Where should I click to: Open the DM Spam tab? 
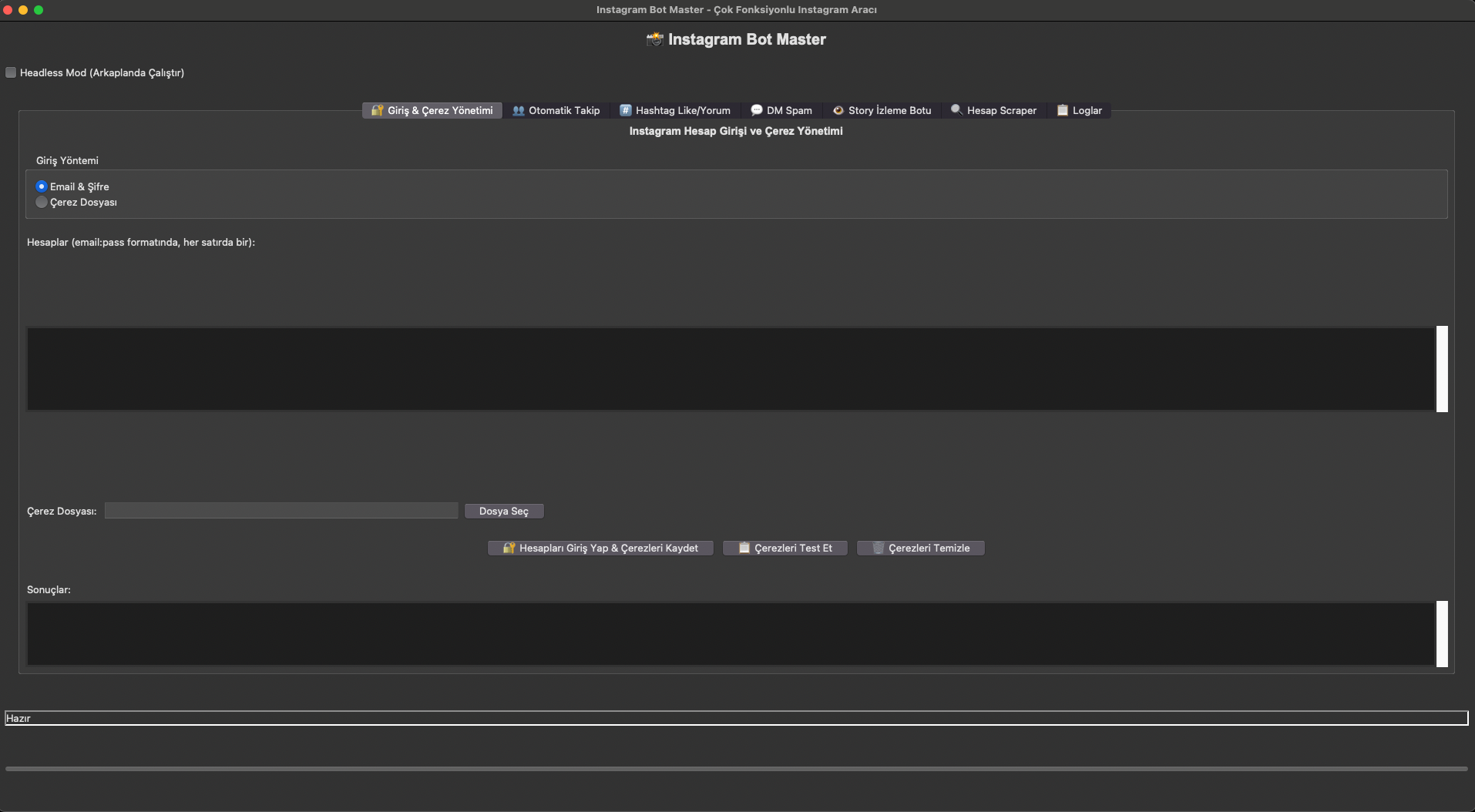pyautogui.click(x=781, y=110)
